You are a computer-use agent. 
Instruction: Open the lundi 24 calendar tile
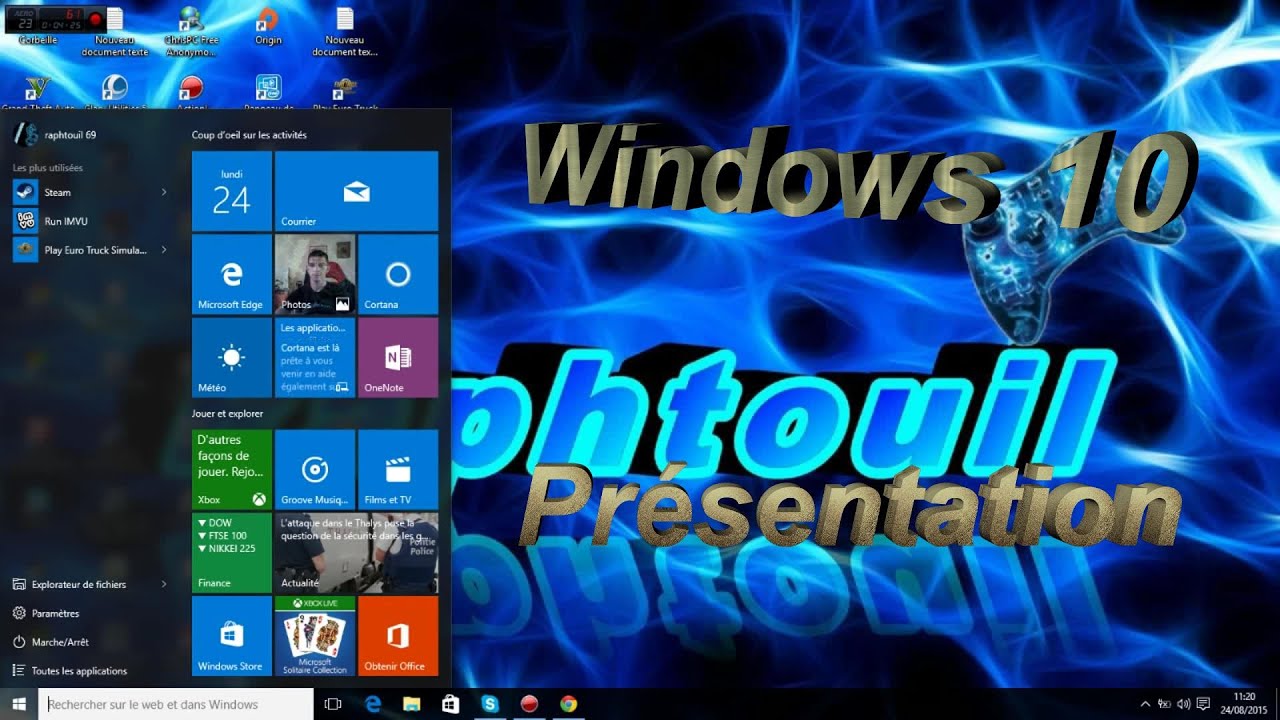pyautogui.click(x=231, y=191)
